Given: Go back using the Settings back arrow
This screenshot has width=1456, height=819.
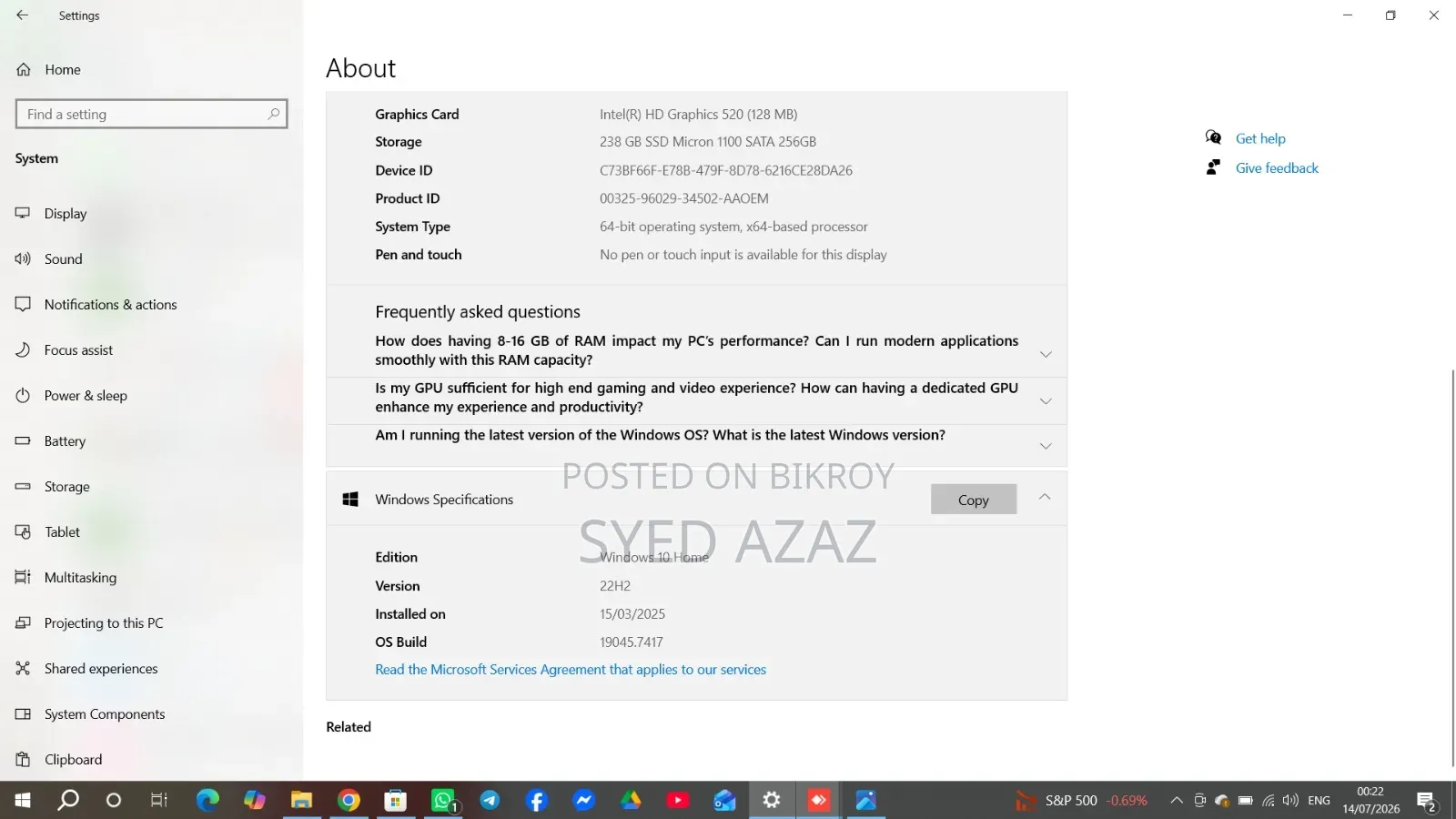Looking at the screenshot, I should 23,15.
